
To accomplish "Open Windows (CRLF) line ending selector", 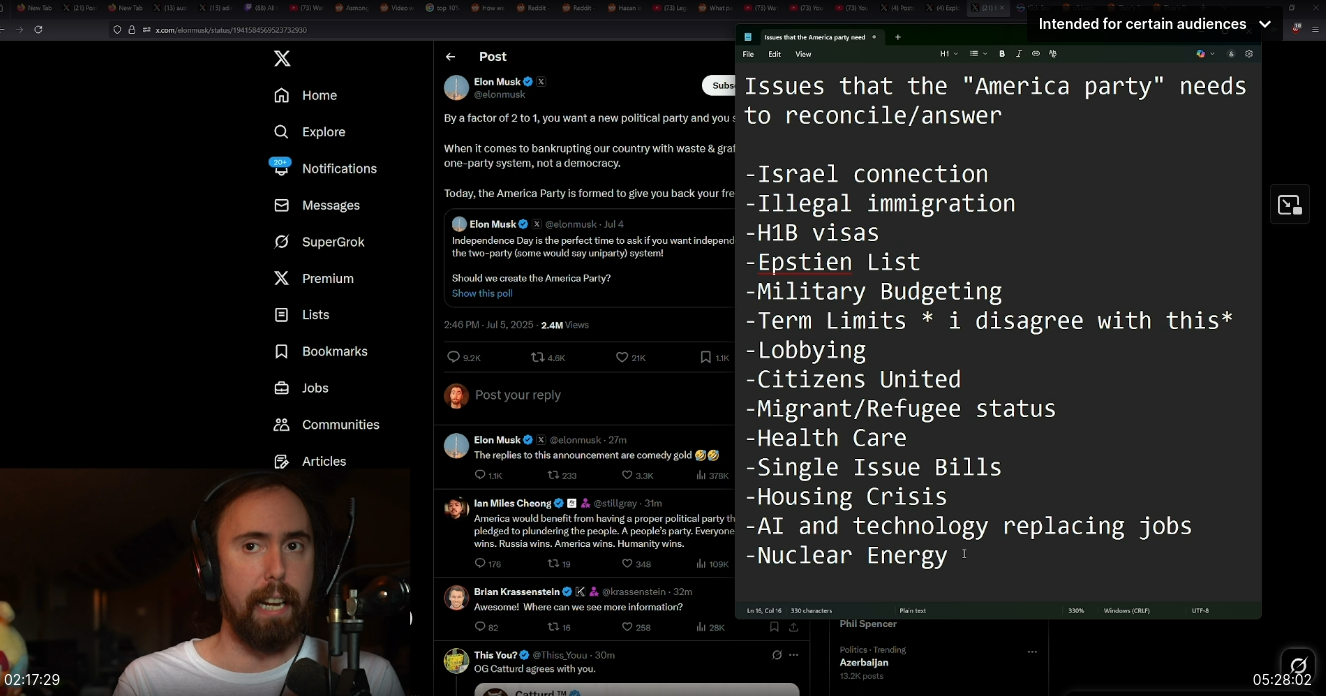I will [1126, 610].
